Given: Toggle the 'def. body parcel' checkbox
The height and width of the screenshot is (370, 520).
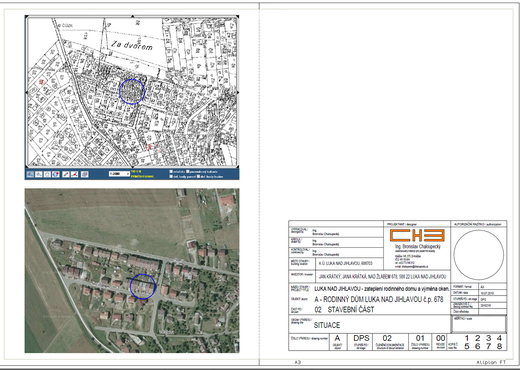Looking at the screenshot, I should point(171,177).
